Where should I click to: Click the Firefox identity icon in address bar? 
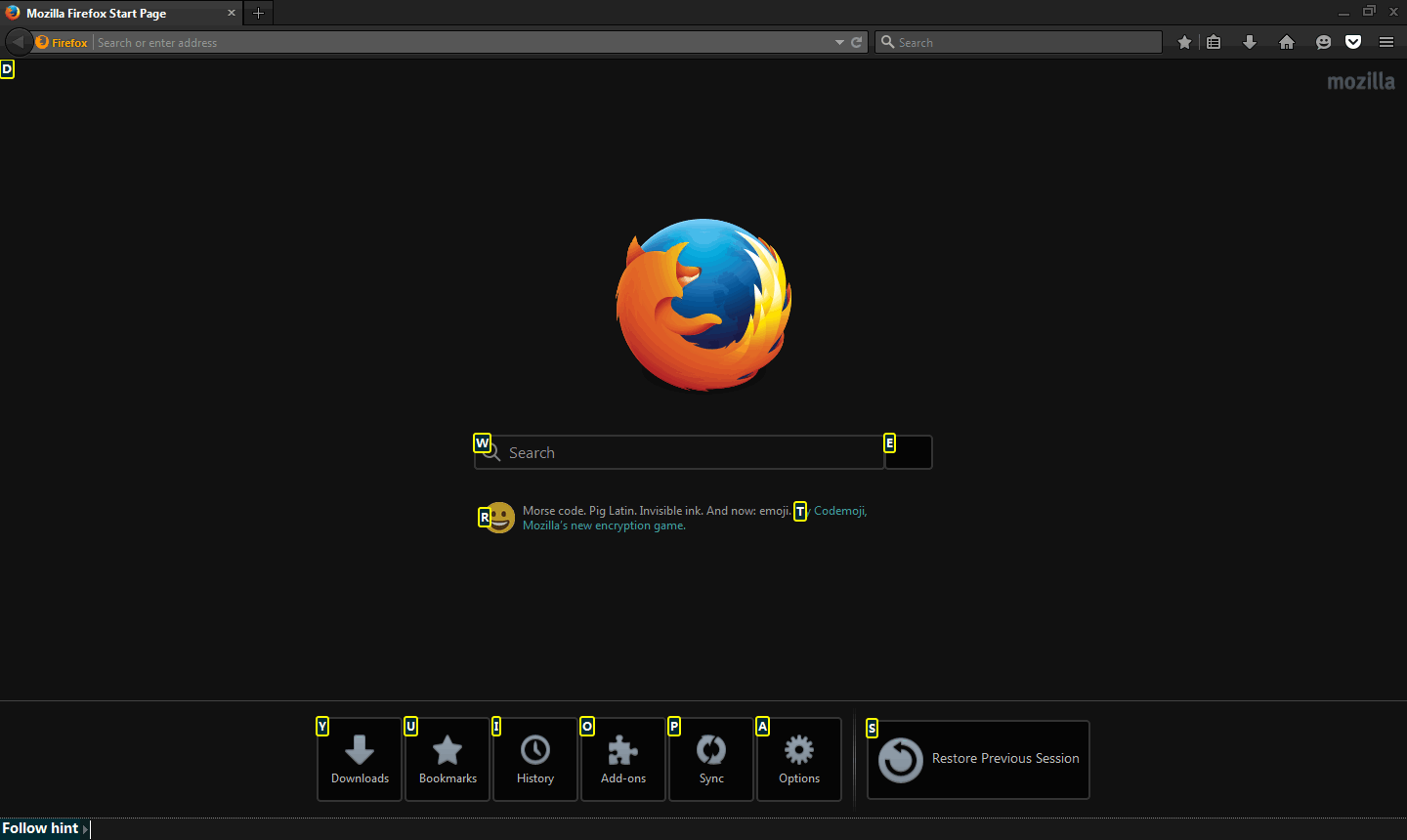[42, 42]
